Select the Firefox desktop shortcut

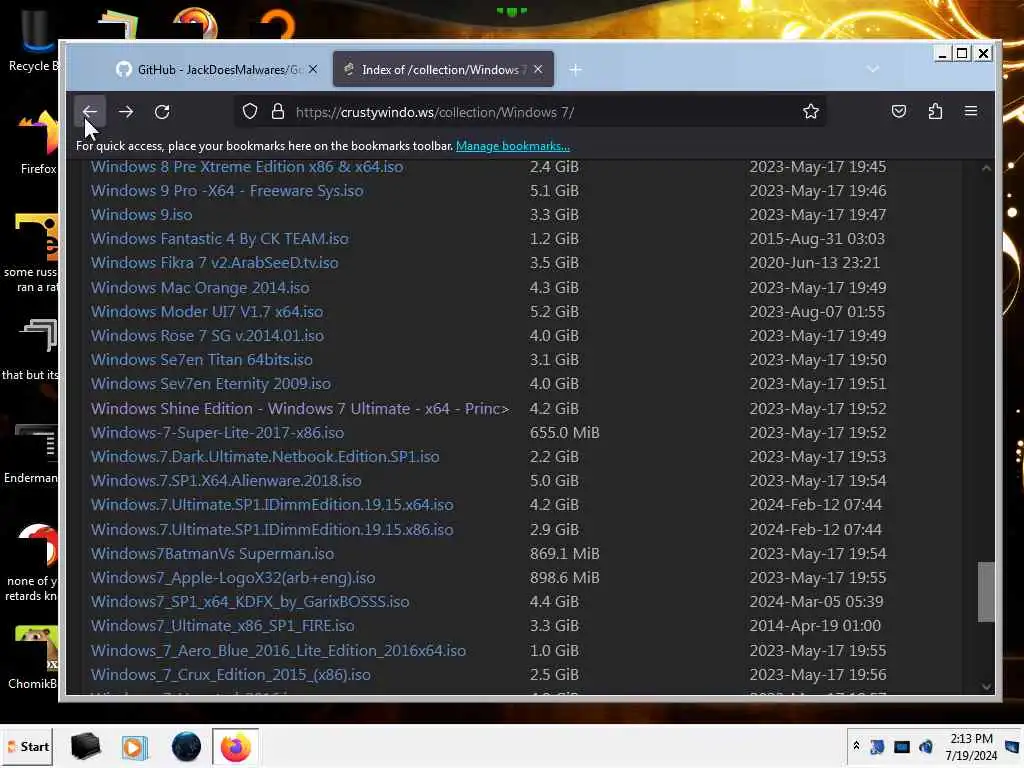tap(38, 142)
